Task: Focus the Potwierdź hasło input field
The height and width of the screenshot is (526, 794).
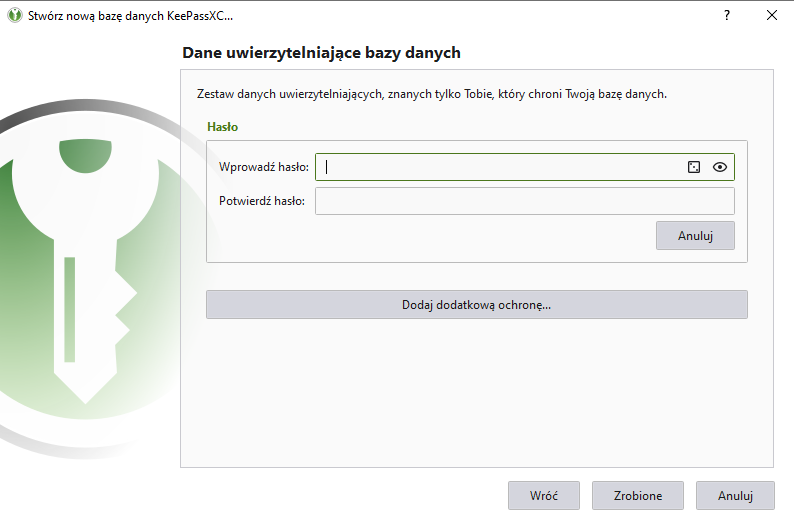Action: click(525, 201)
